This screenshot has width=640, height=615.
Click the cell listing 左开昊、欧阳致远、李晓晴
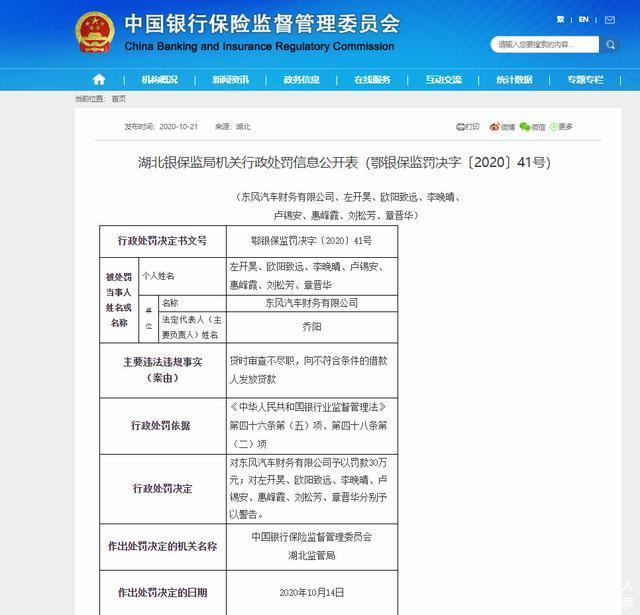[x=312, y=276]
